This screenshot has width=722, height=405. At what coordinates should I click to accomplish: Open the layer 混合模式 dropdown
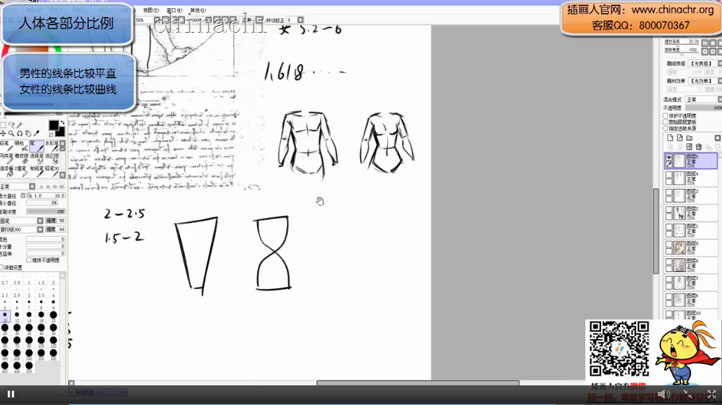tap(703, 100)
